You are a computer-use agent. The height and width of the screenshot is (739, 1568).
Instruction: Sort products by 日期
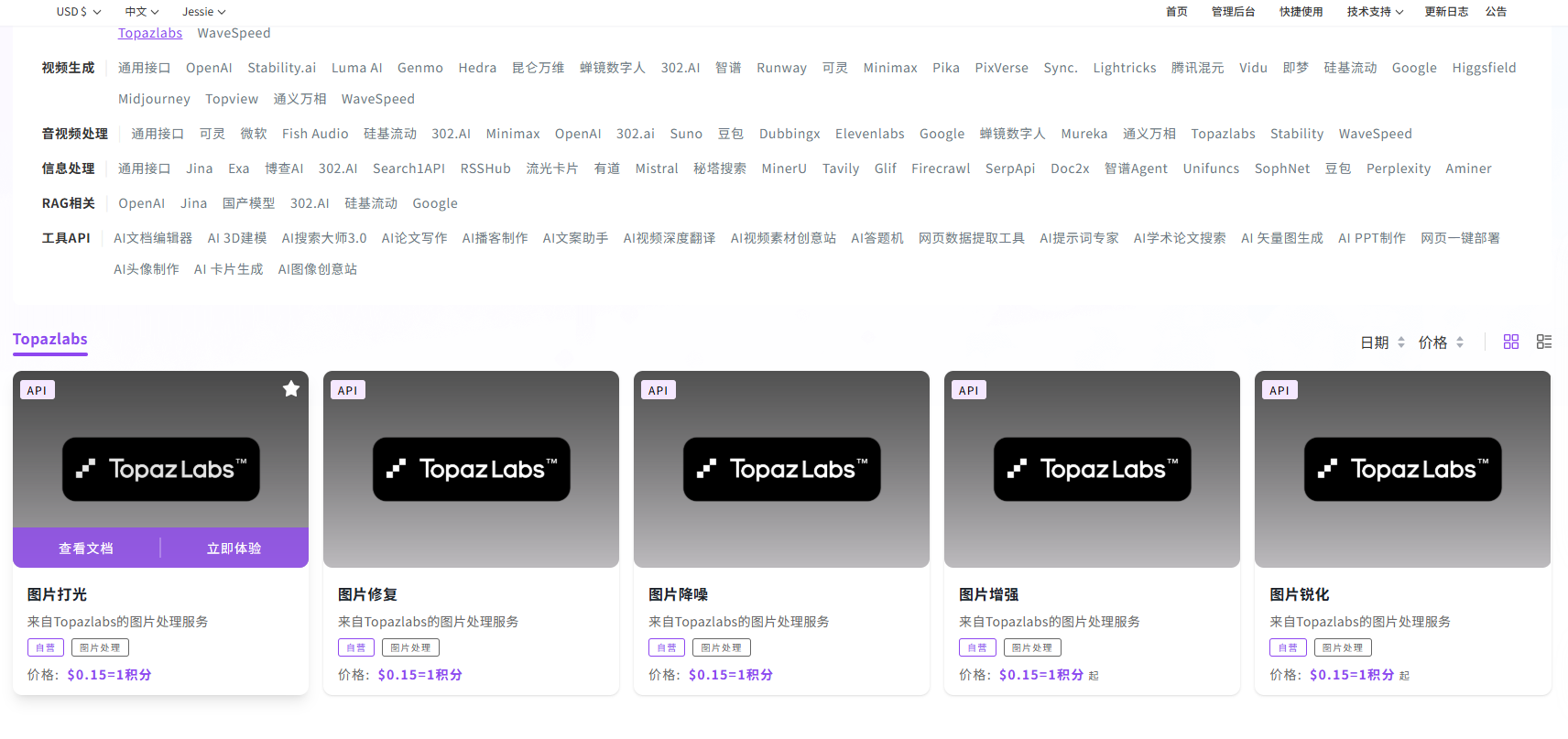point(1382,342)
